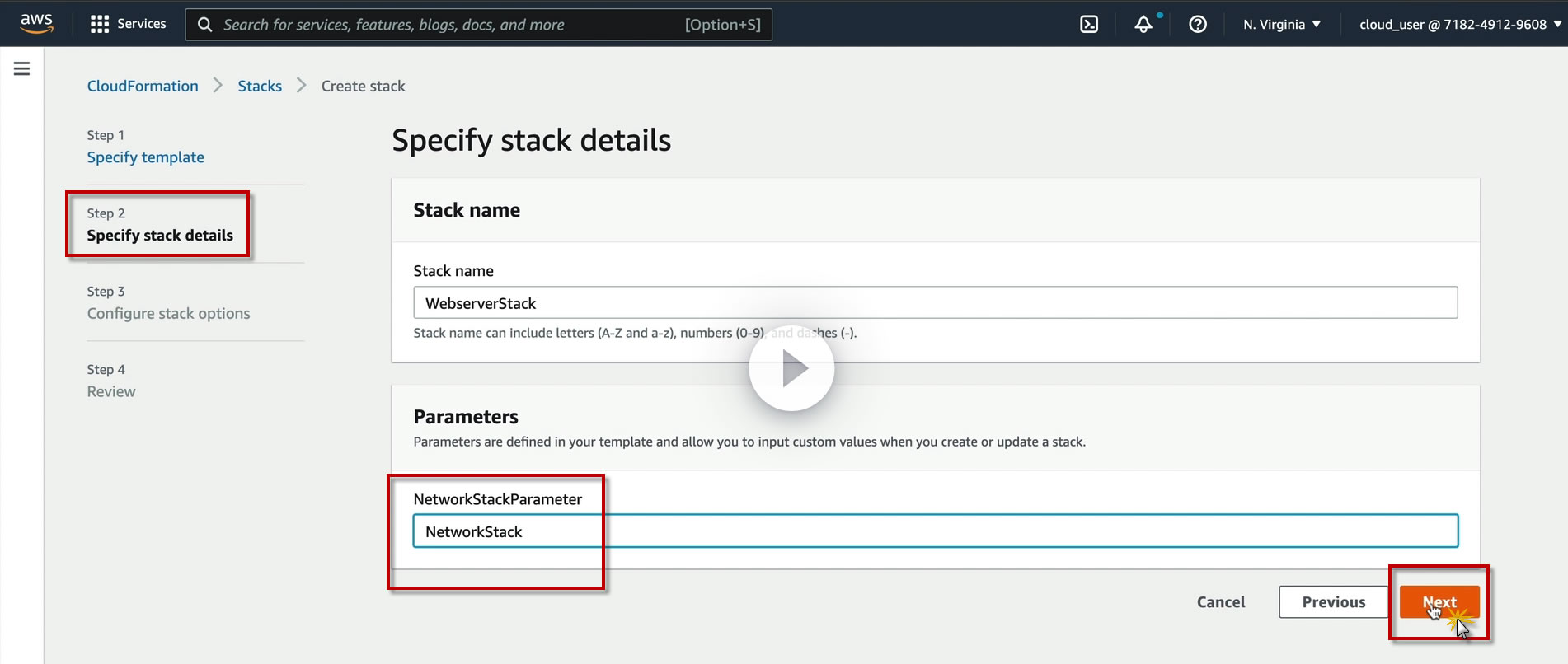Click the Stack name input field
This screenshot has height=664, width=1568.
(x=935, y=303)
